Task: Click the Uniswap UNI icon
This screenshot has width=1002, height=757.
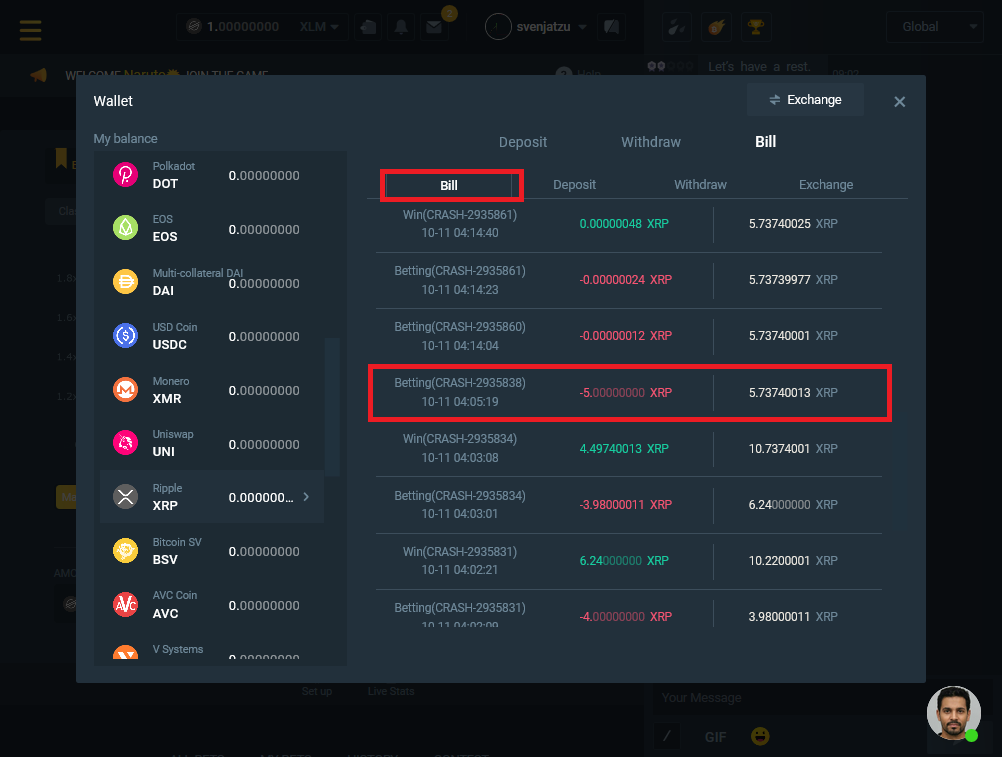Action: click(125, 443)
